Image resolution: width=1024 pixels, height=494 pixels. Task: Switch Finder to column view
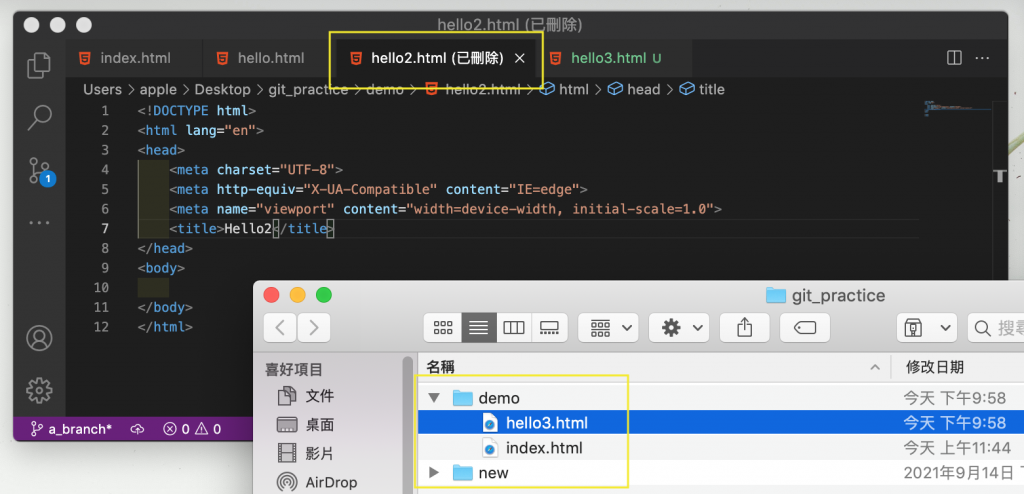click(x=514, y=327)
